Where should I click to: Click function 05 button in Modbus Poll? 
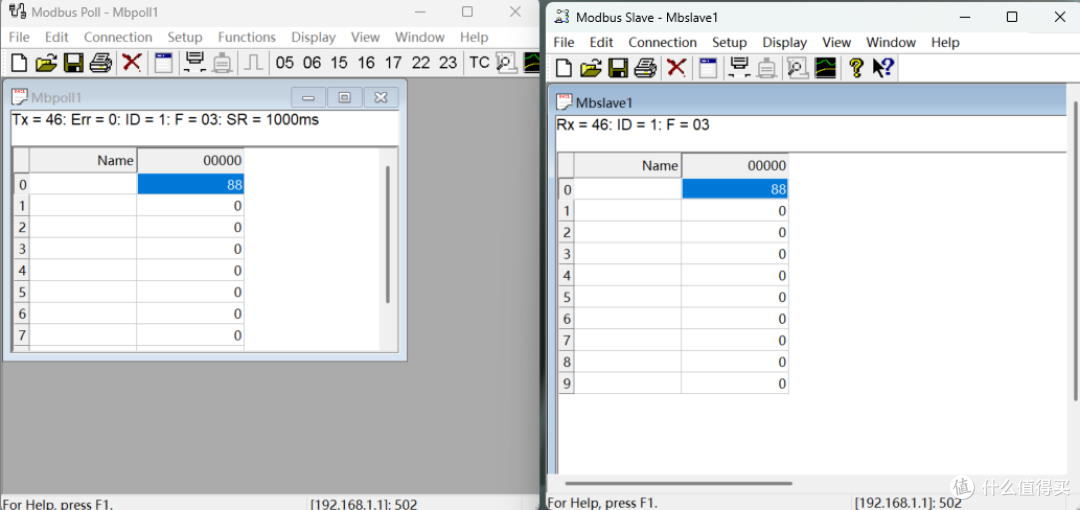(x=284, y=63)
